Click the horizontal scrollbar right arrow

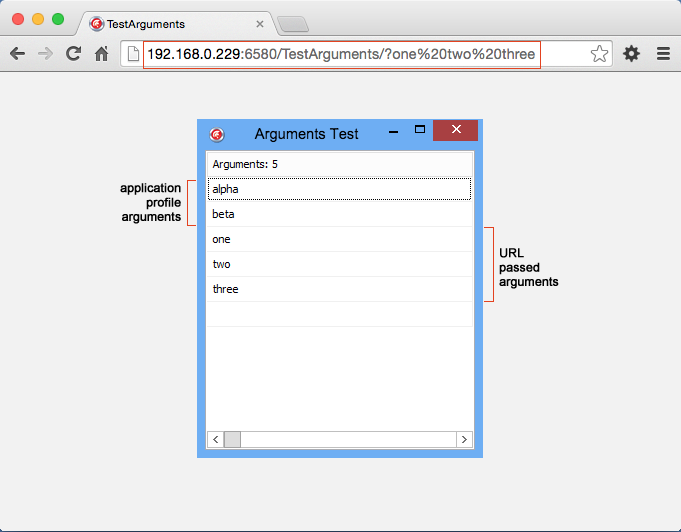464,439
